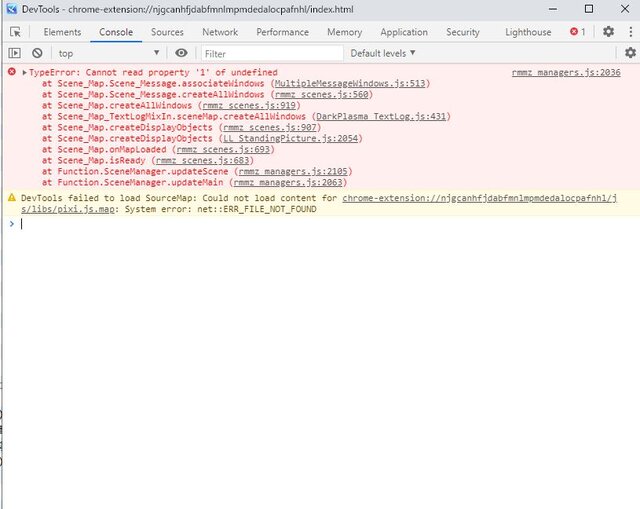
Task: Open the console settings gear icon
Action: (x=630, y=53)
